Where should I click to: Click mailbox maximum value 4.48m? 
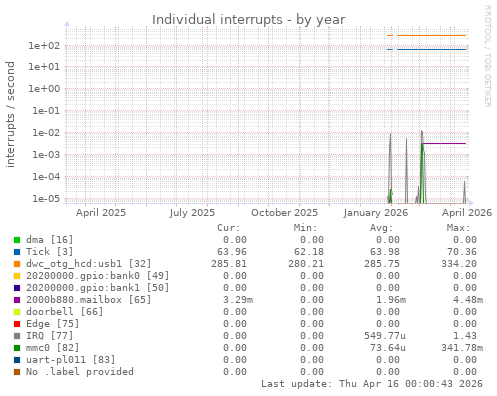[x=468, y=300]
